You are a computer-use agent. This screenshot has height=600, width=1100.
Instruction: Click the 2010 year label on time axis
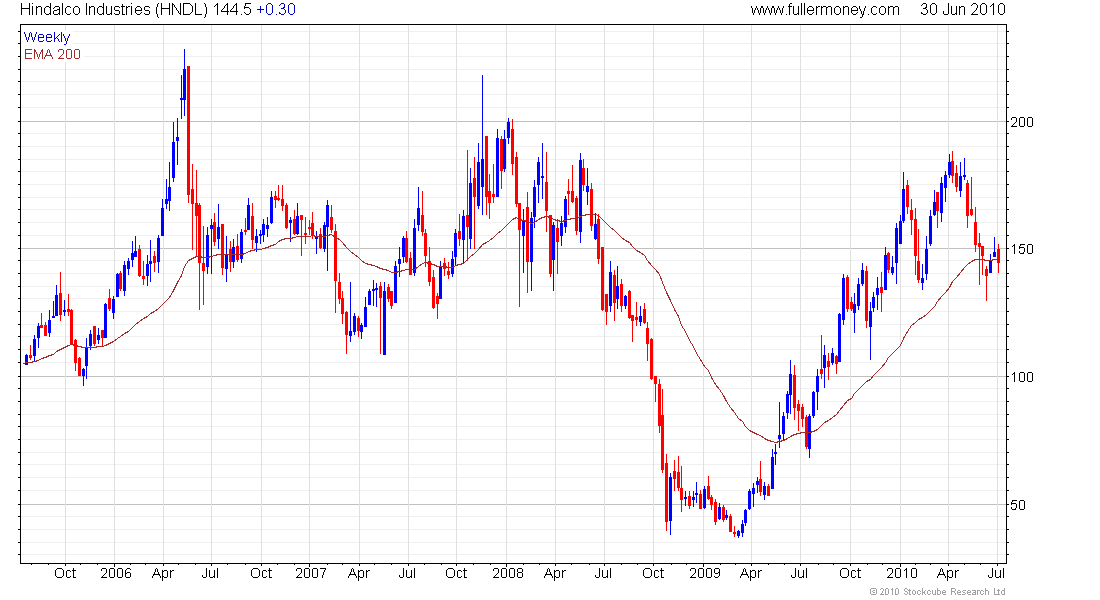click(x=901, y=573)
